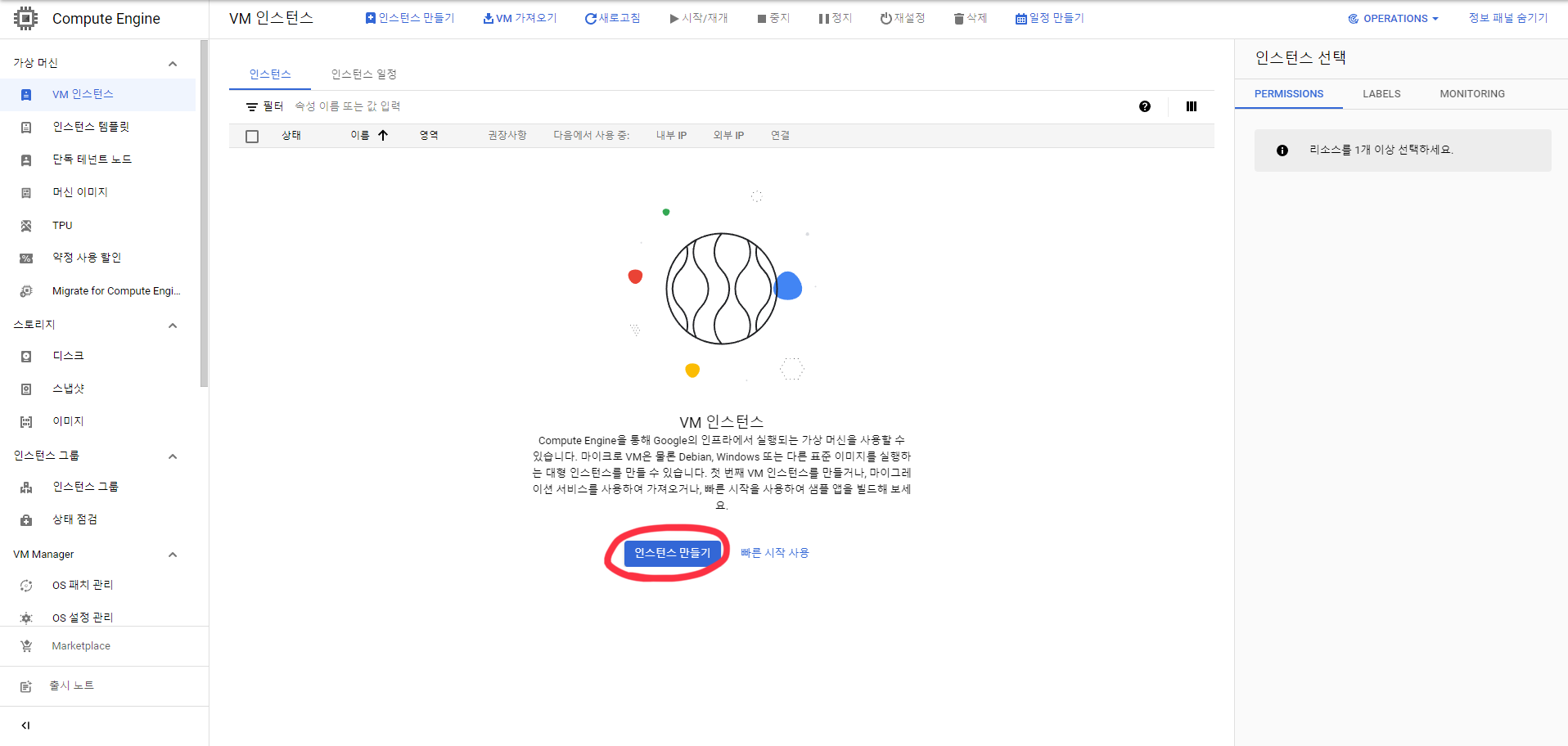
Task: Click 시작/재개 in the toolbar
Action: click(x=698, y=18)
